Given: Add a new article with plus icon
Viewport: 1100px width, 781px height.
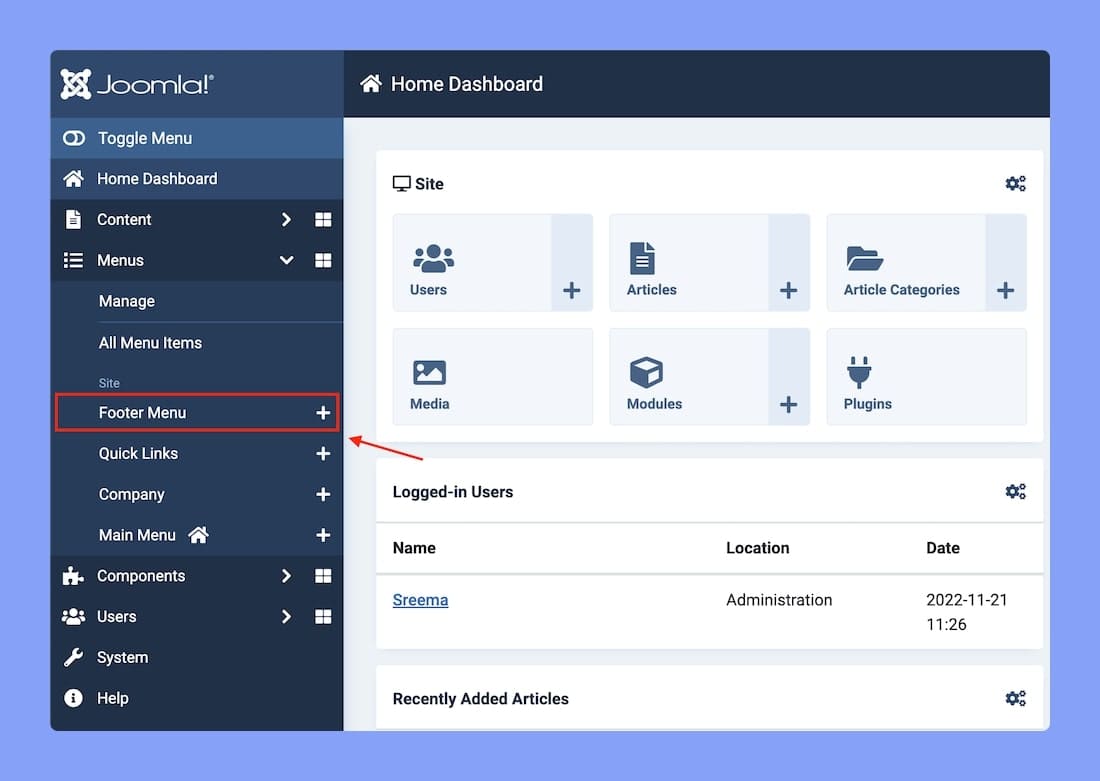Looking at the screenshot, I should (x=789, y=291).
